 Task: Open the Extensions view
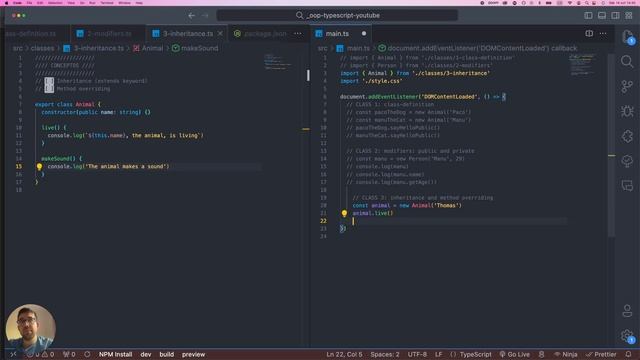pyautogui.click(x=627, y=136)
